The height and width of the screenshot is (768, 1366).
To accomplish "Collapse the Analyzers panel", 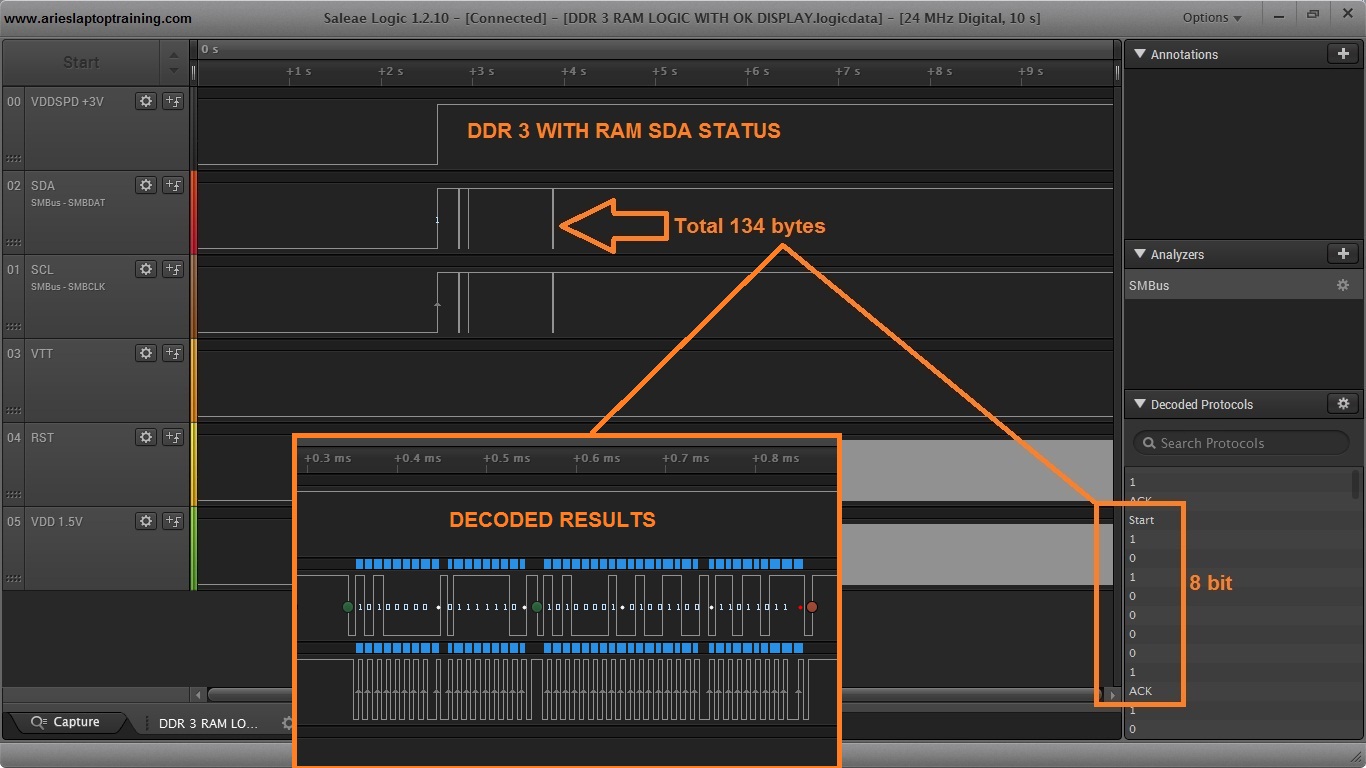I will tap(1139, 254).
